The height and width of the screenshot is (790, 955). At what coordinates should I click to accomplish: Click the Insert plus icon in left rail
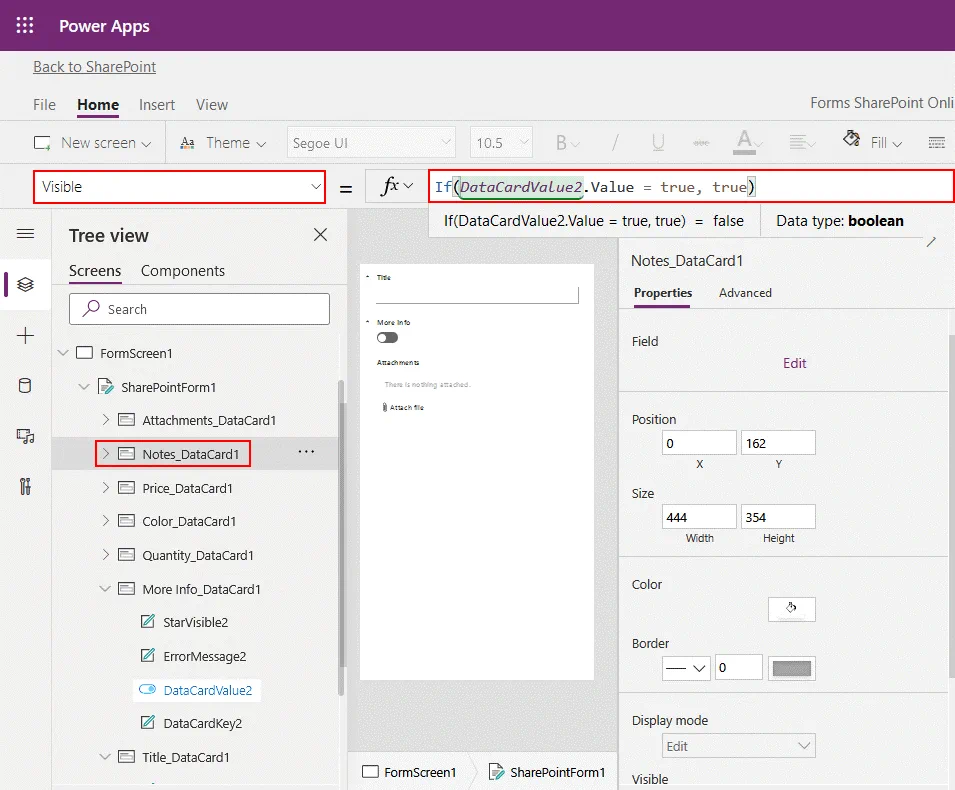tap(26, 336)
